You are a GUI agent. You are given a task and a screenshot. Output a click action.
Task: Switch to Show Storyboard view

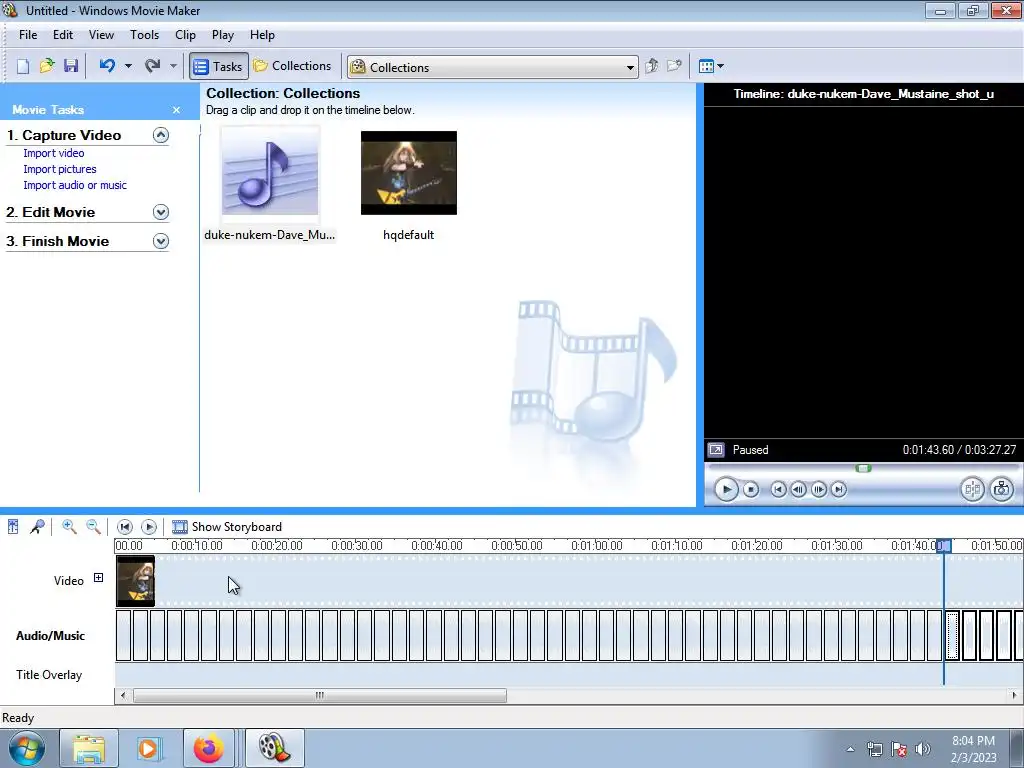227,526
